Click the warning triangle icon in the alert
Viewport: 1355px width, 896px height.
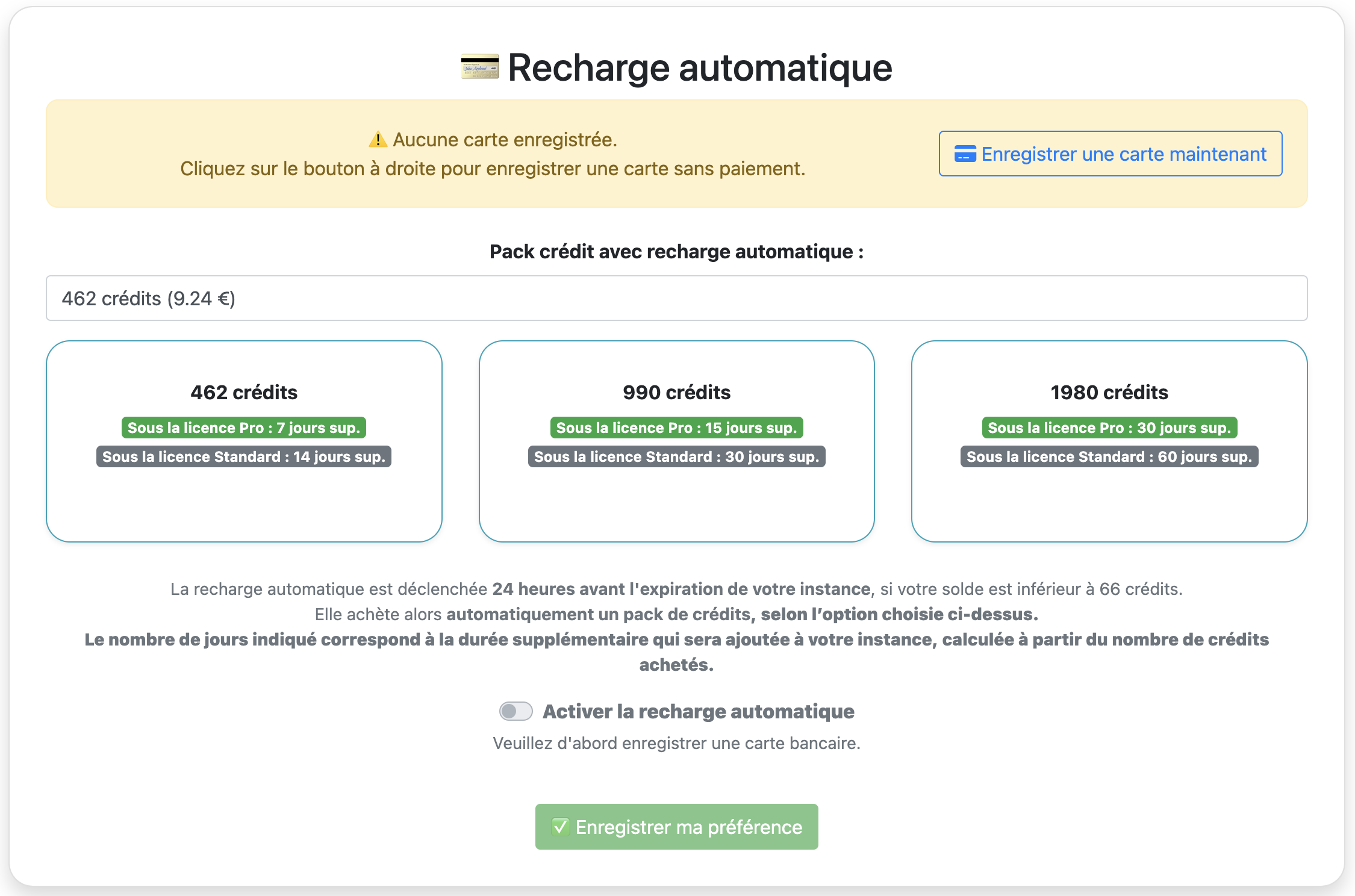point(378,140)
